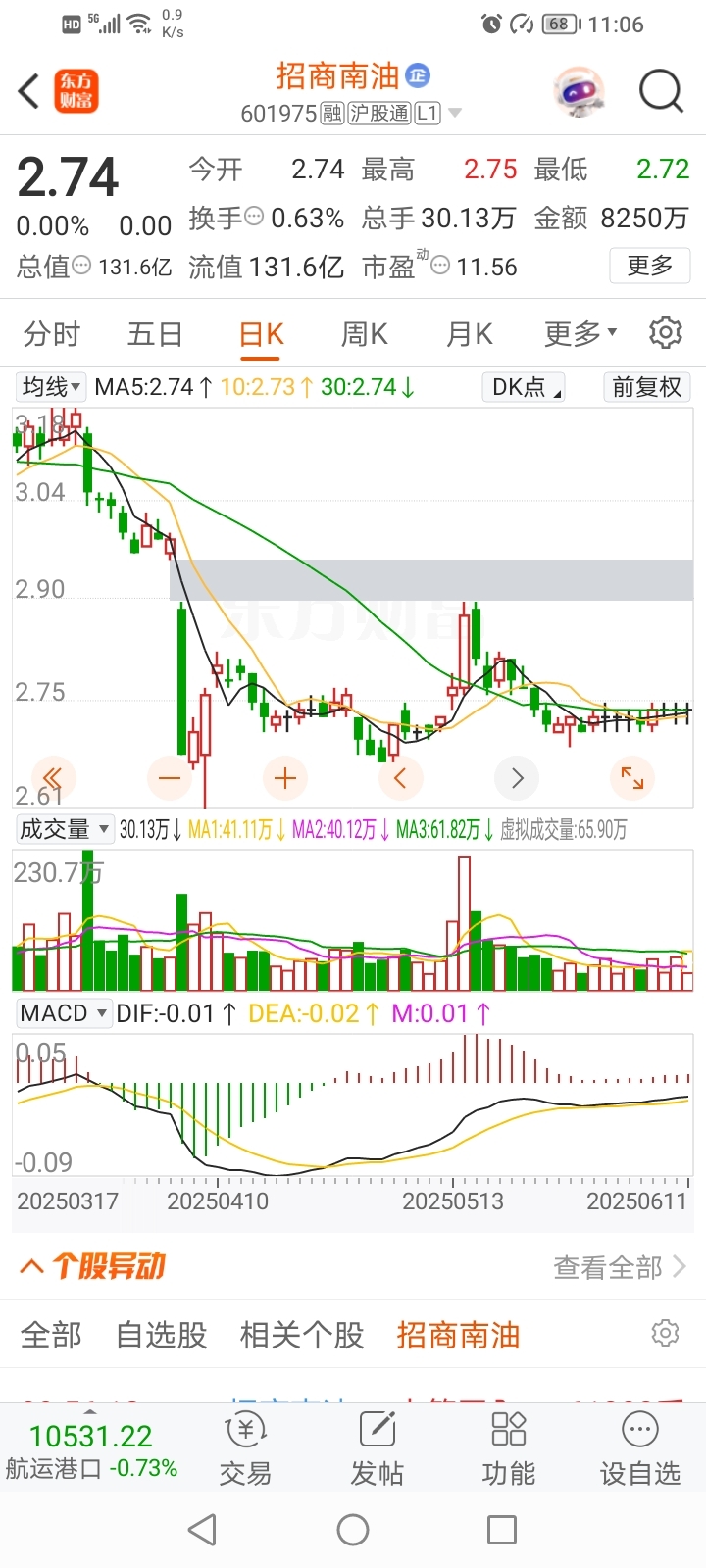Switch to 分时 intraday tab
This screenshot has width=706, height=1568.
coord(52,334)
